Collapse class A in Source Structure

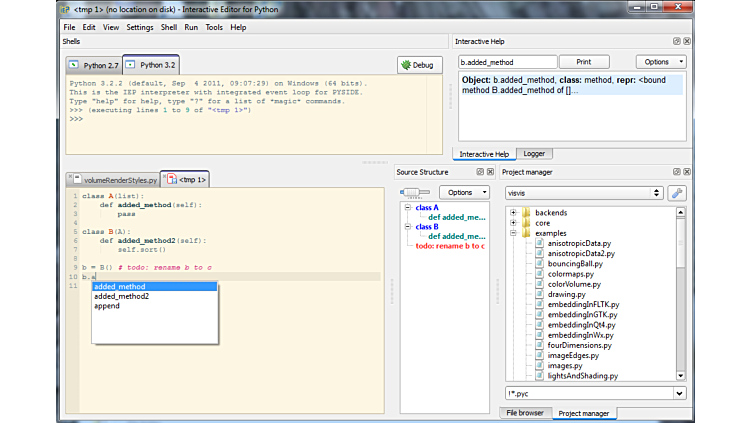click(x=408, y=207)
